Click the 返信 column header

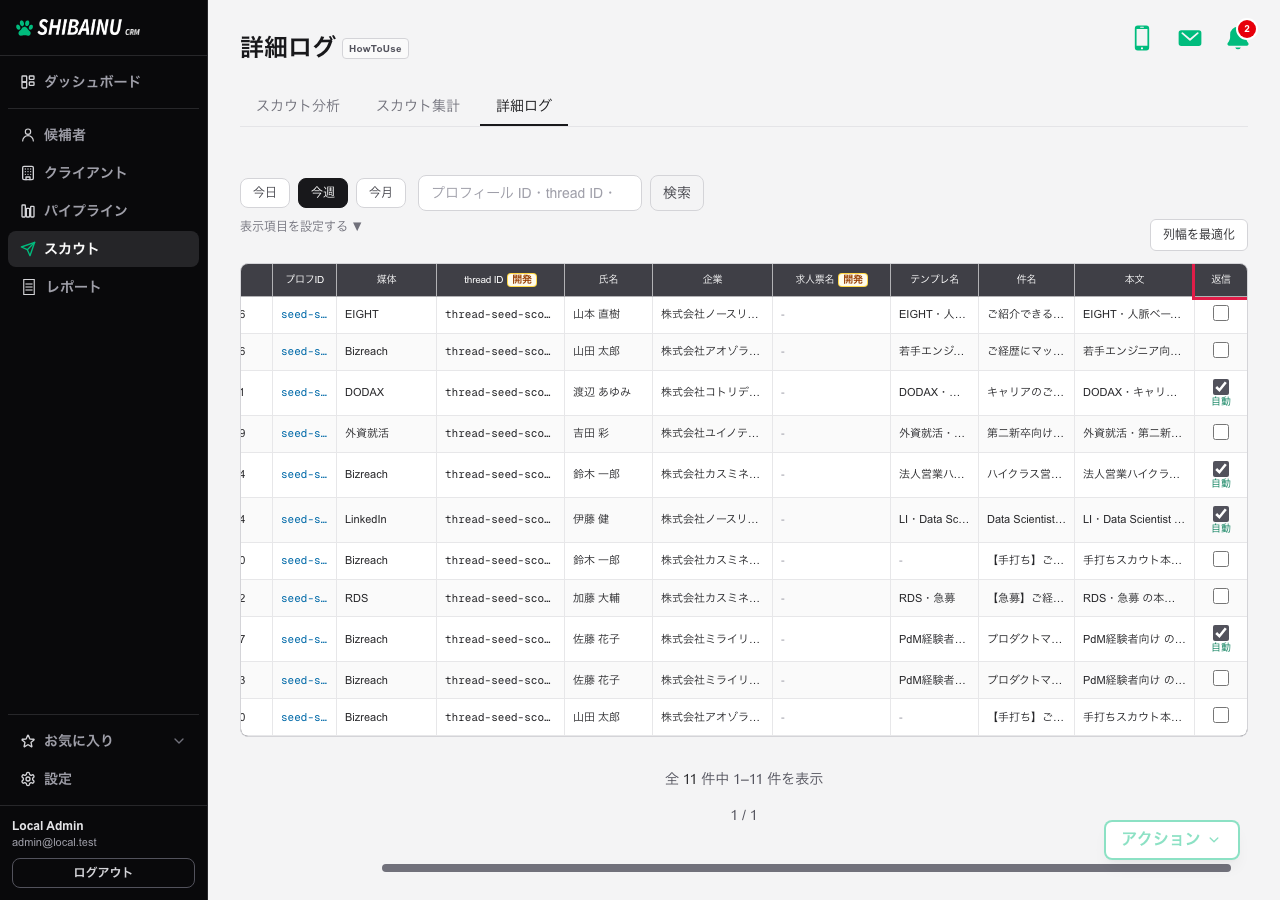click(x=1221, y=280)
